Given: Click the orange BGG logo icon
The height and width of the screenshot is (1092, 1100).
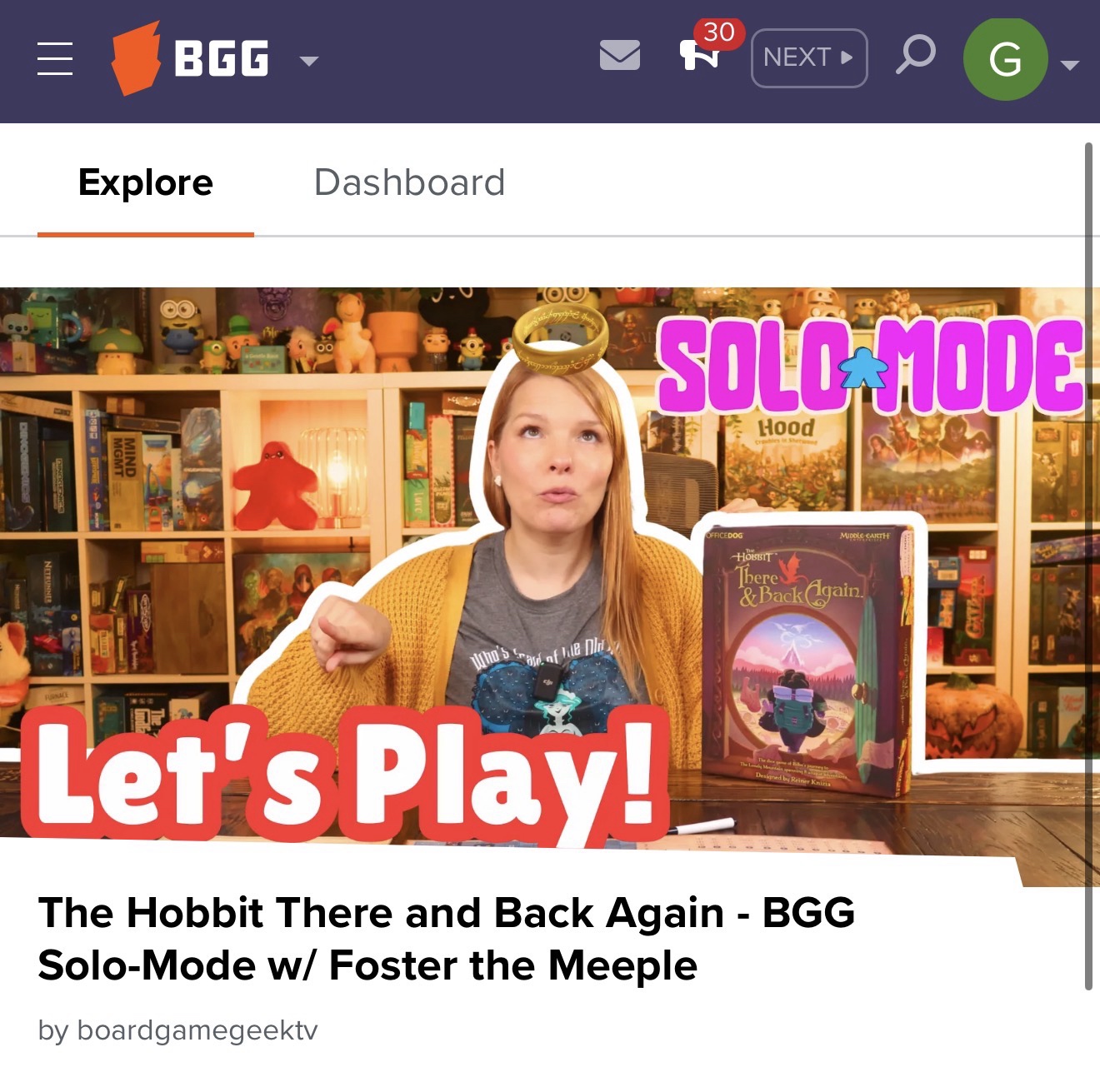Looking at the screenshot, I should tap(136, 58).
